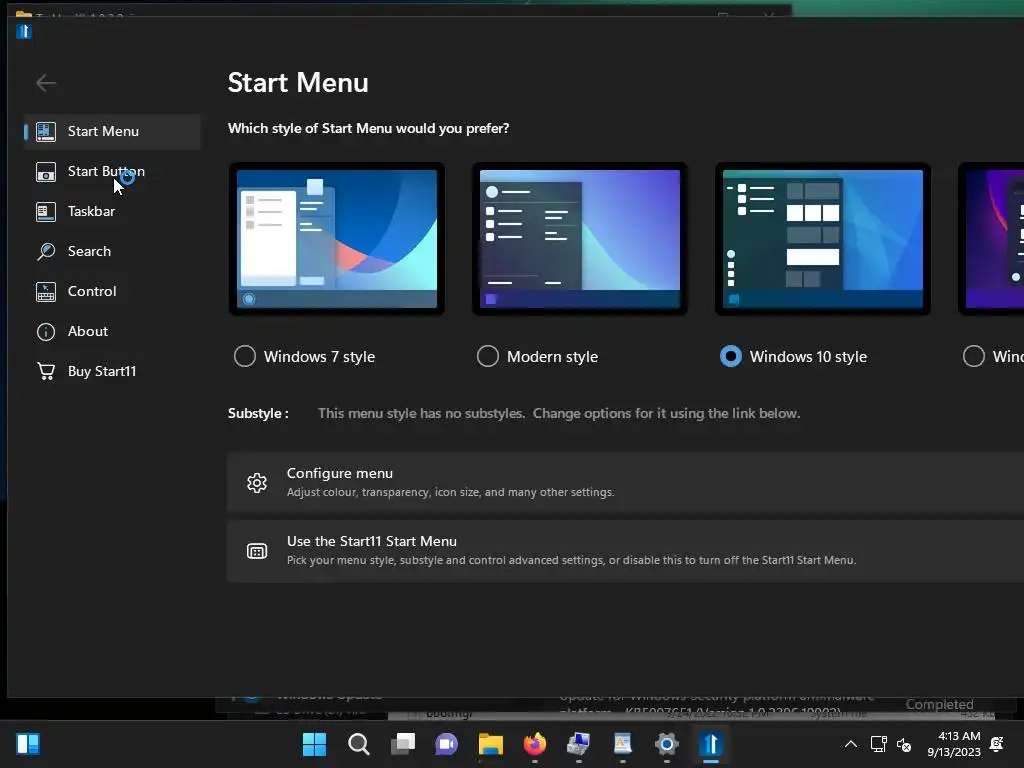Open the Start Button sidebar section
The width and height of the screenshot is (1024, 768).
point(112,171)
